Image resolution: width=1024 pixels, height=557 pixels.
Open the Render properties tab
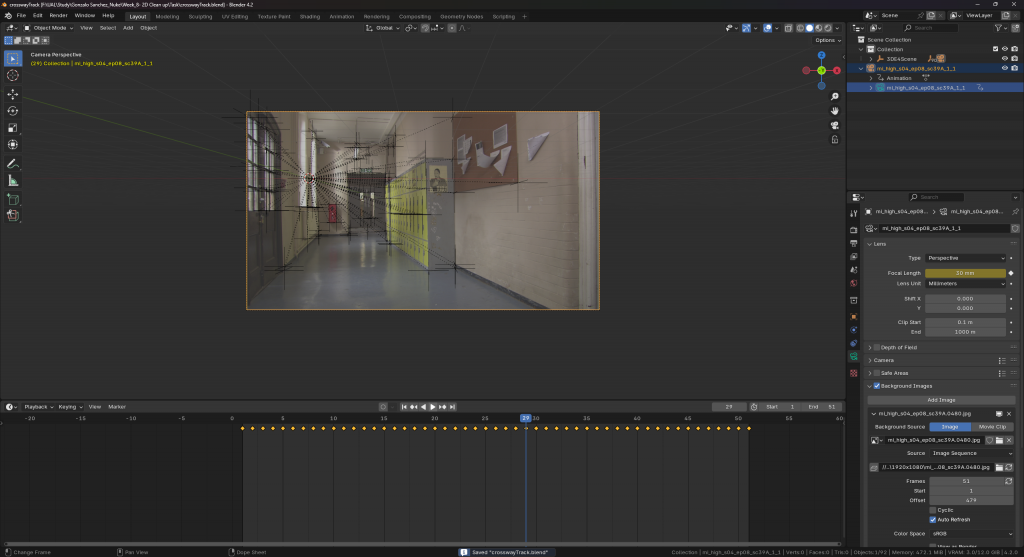click(x=854, y=230)
